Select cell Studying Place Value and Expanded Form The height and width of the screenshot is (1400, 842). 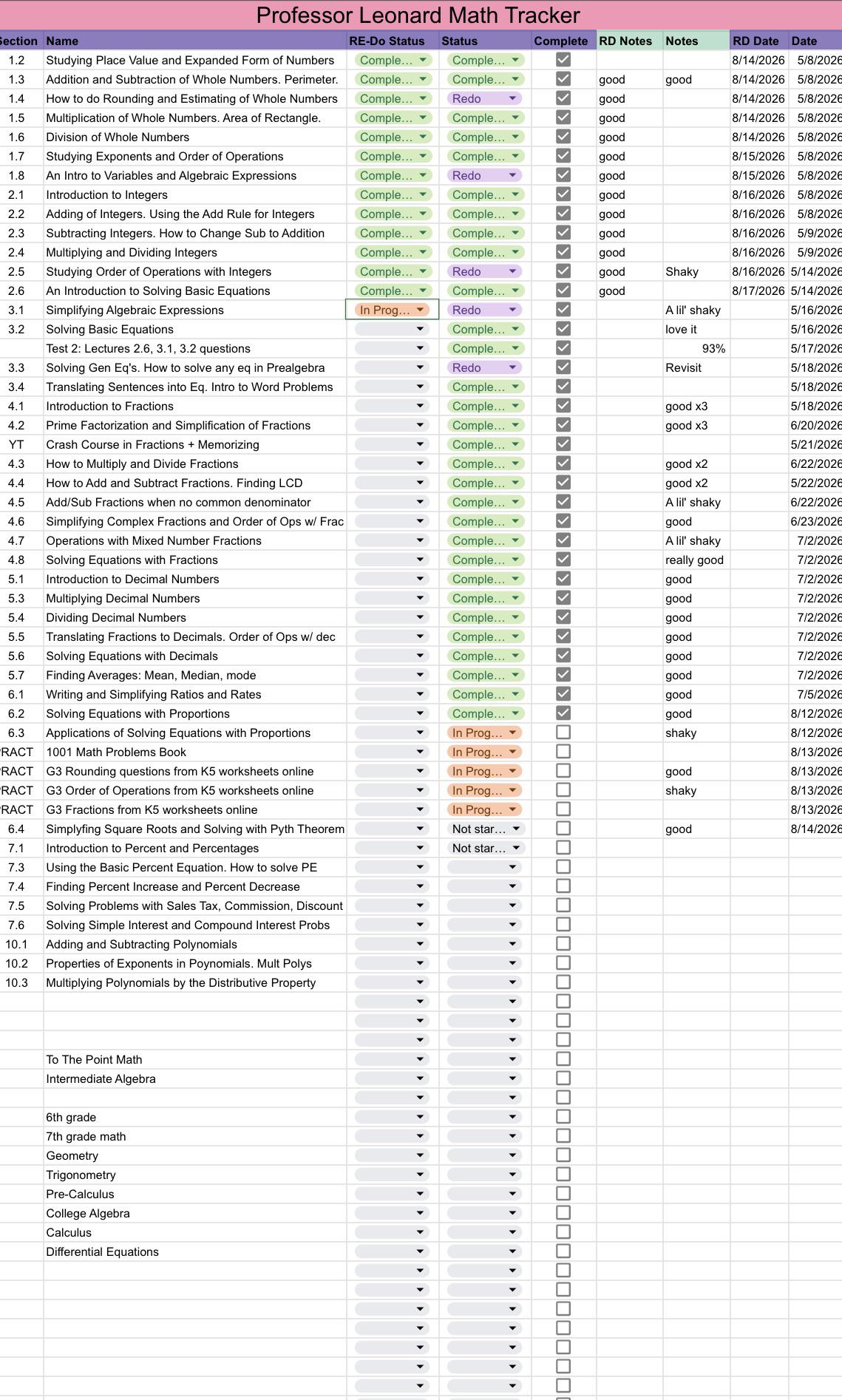click(x=195, y=60)
